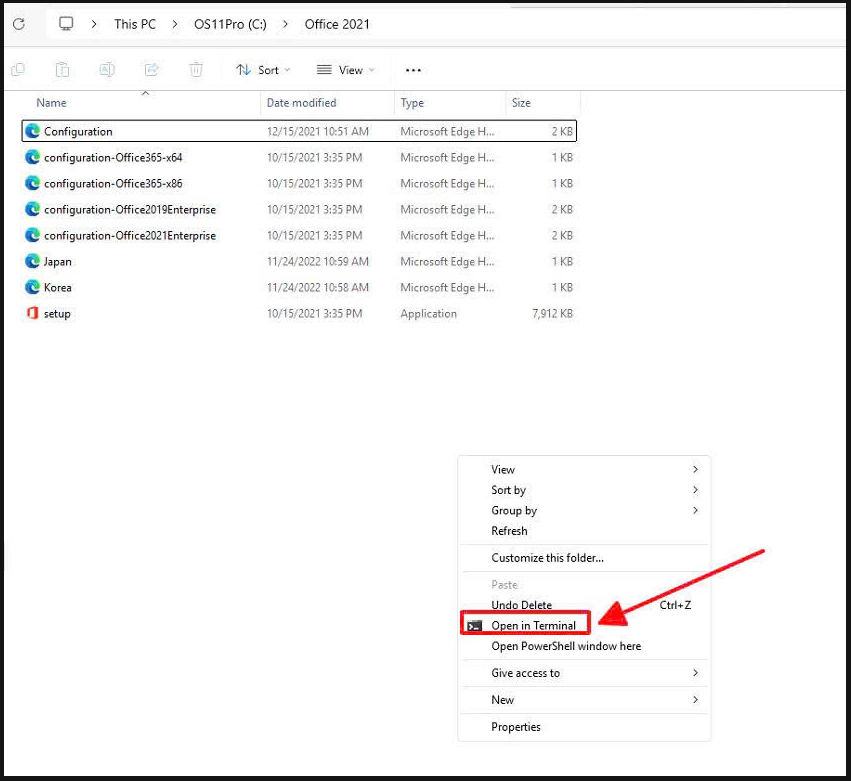Click the delete trash icon in toolbar
The image size is (851, 781).
tap(196, 70)
